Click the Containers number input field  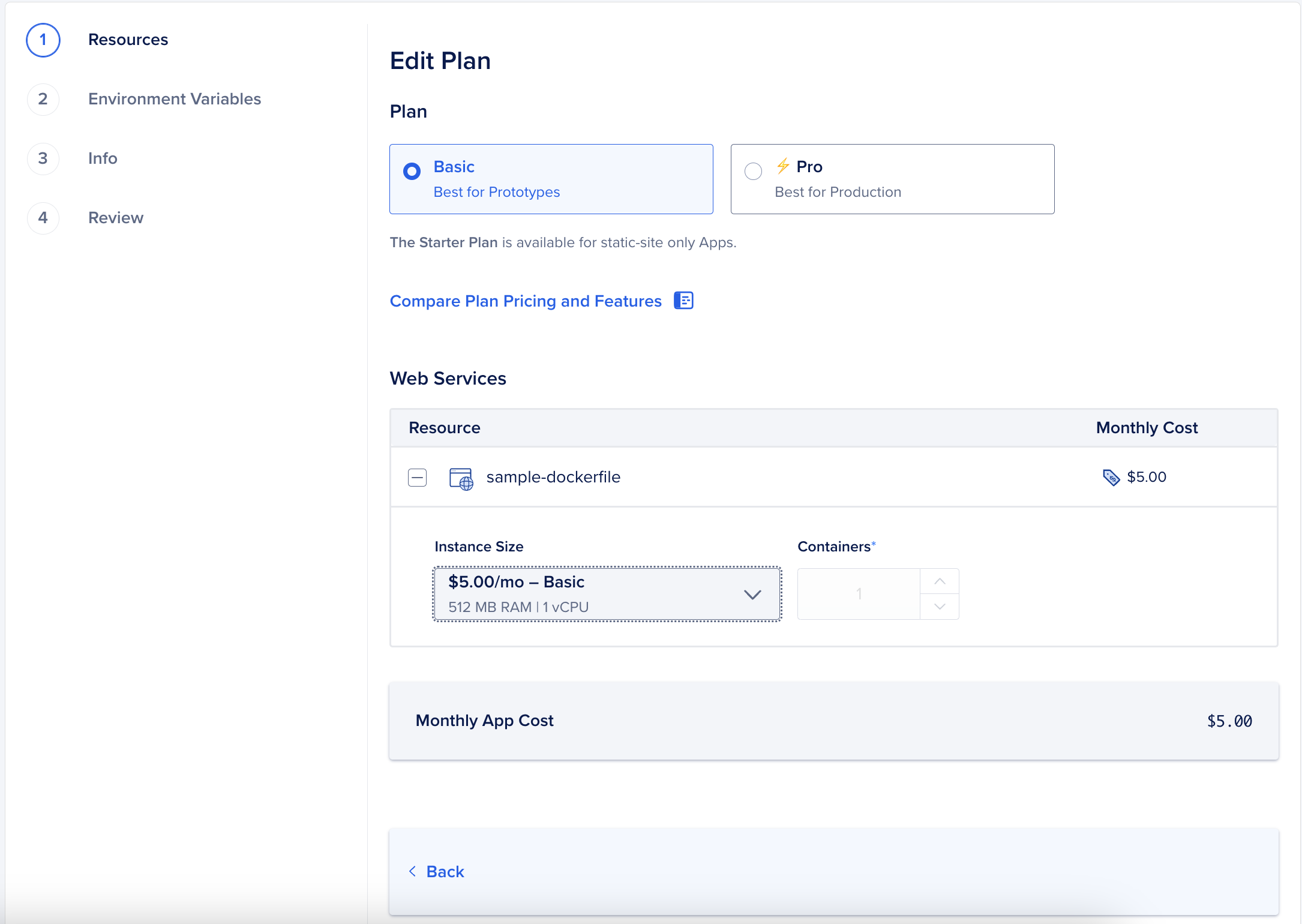point(859,594)
